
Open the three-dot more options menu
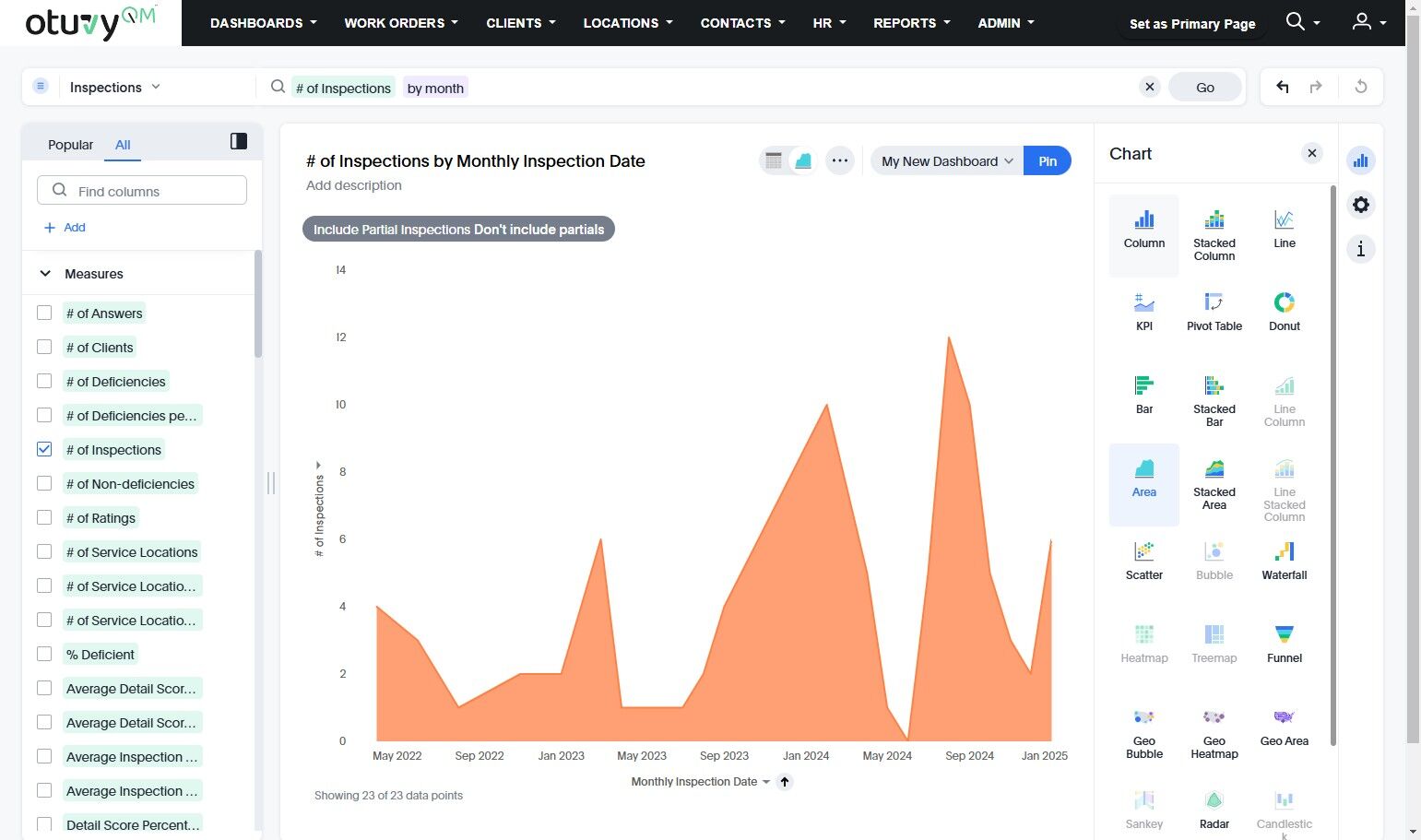(x=839, y=160)
